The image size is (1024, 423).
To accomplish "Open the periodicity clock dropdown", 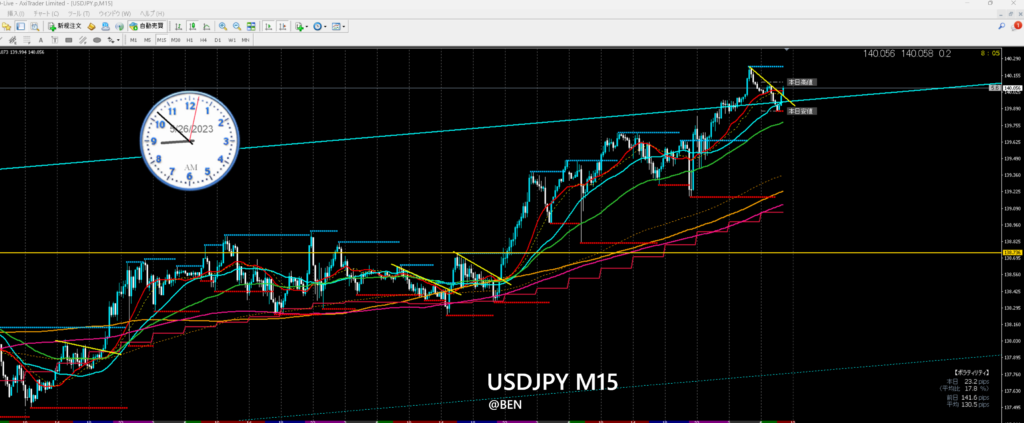I will click(317, 26).
